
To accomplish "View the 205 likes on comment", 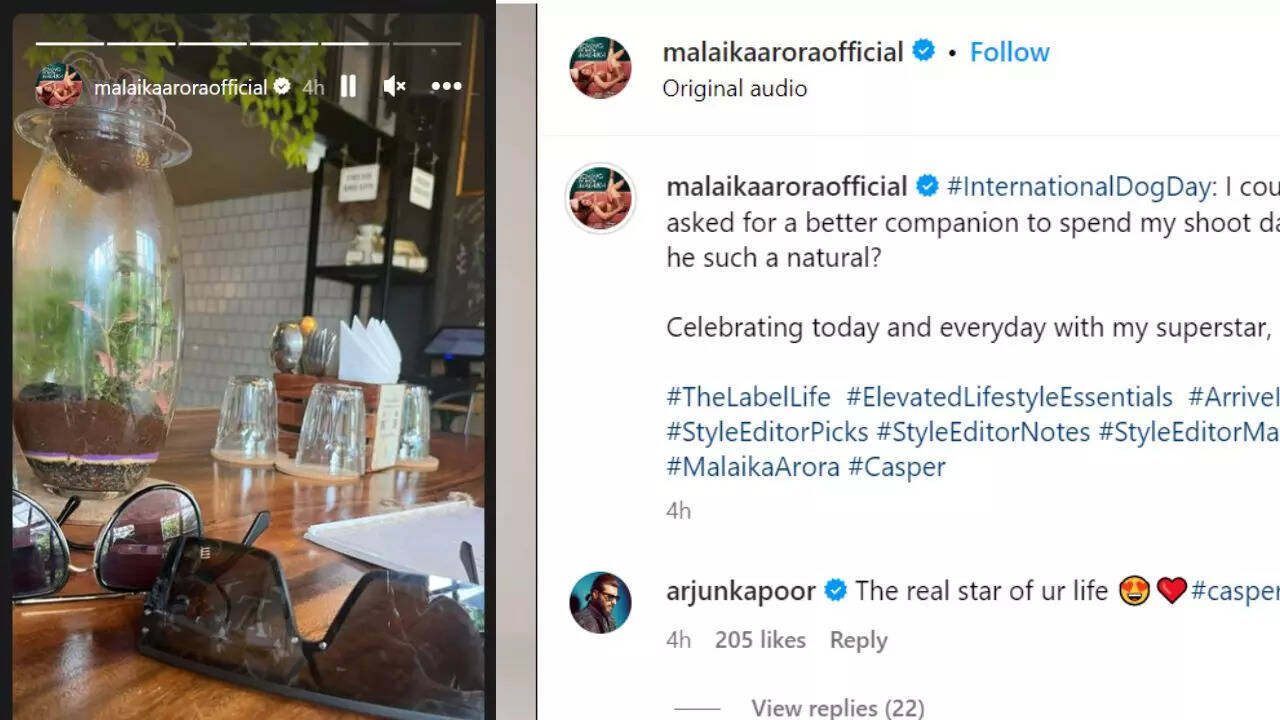I will click(x=760, y=640).
